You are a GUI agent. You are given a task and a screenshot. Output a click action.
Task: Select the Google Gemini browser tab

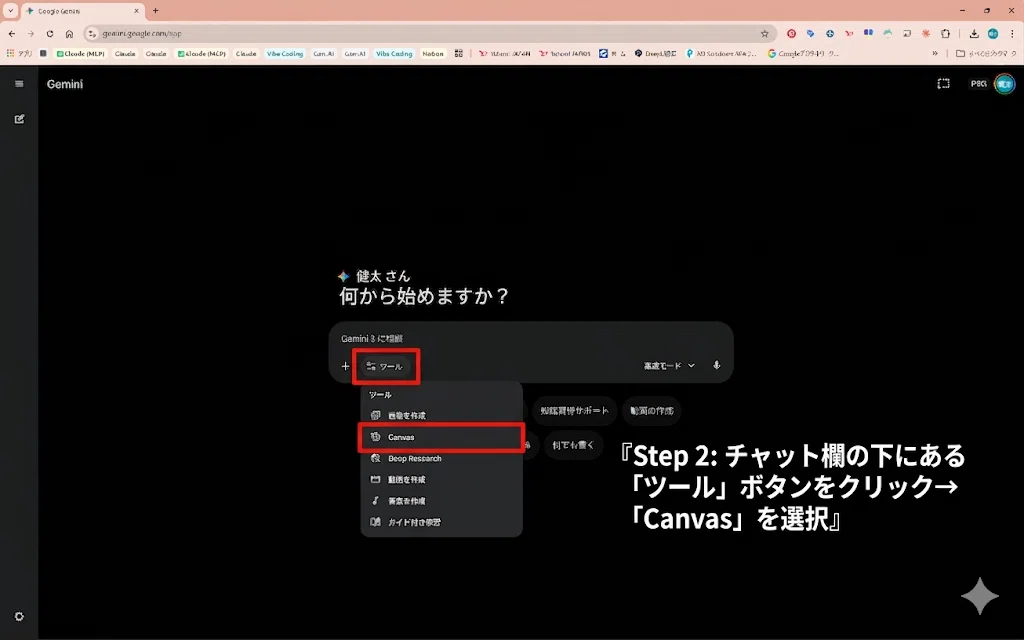(83, 11)
